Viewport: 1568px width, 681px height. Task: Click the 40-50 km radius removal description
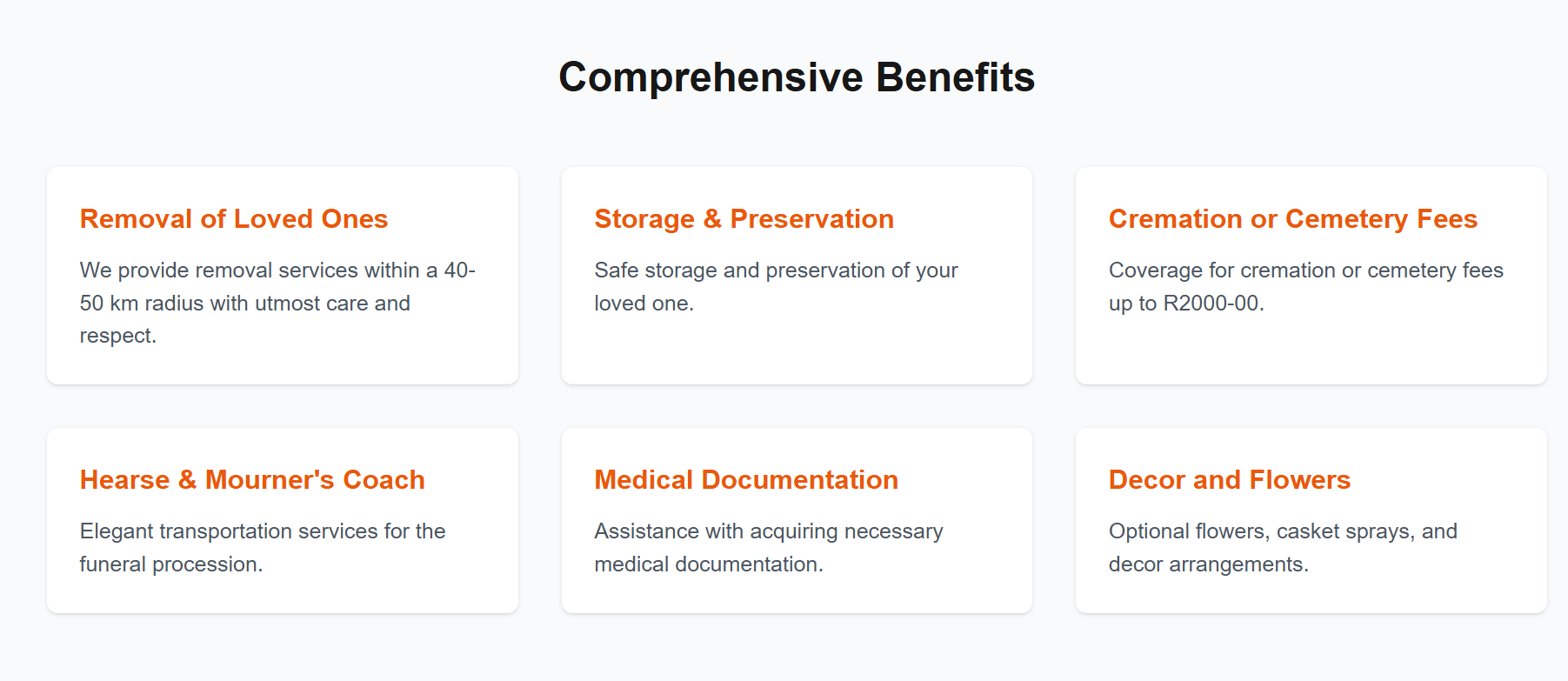(x=278, y=303)
